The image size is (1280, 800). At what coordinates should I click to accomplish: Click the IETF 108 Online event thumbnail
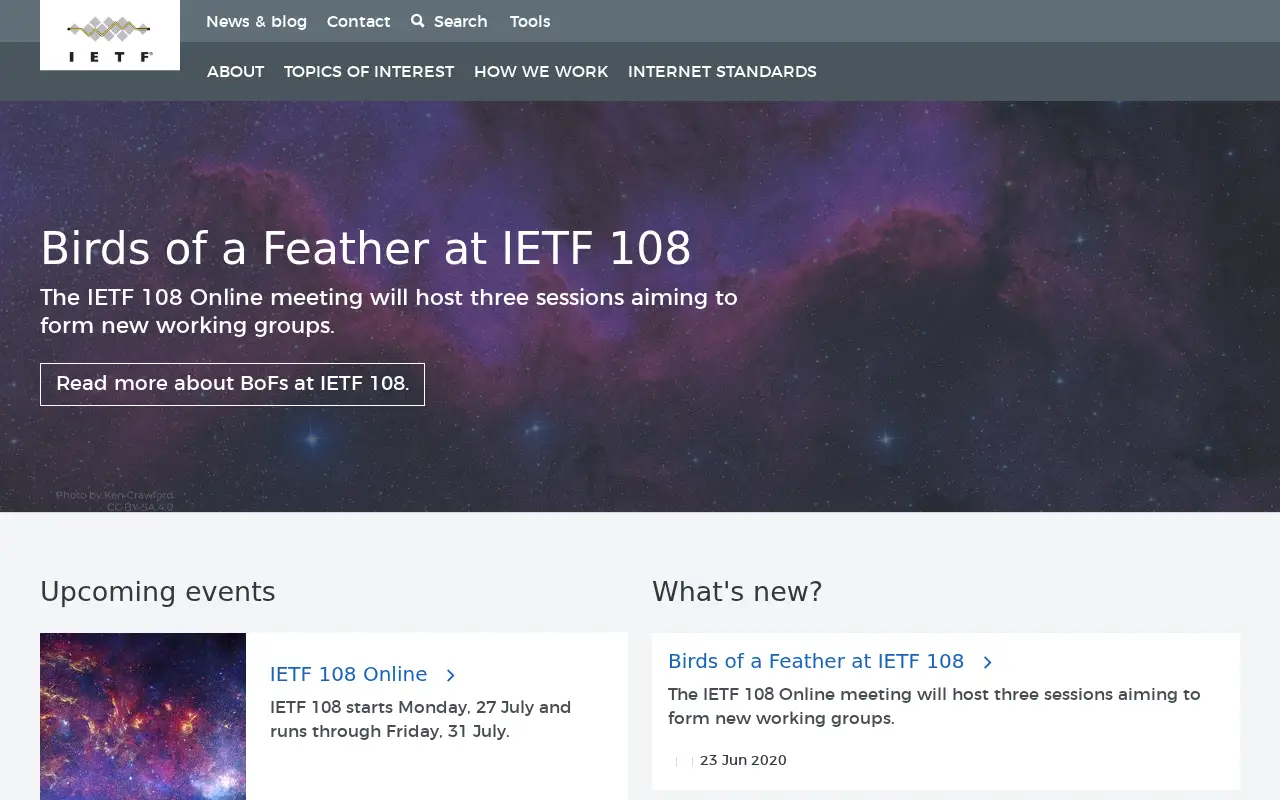click(x=143, y=716)
